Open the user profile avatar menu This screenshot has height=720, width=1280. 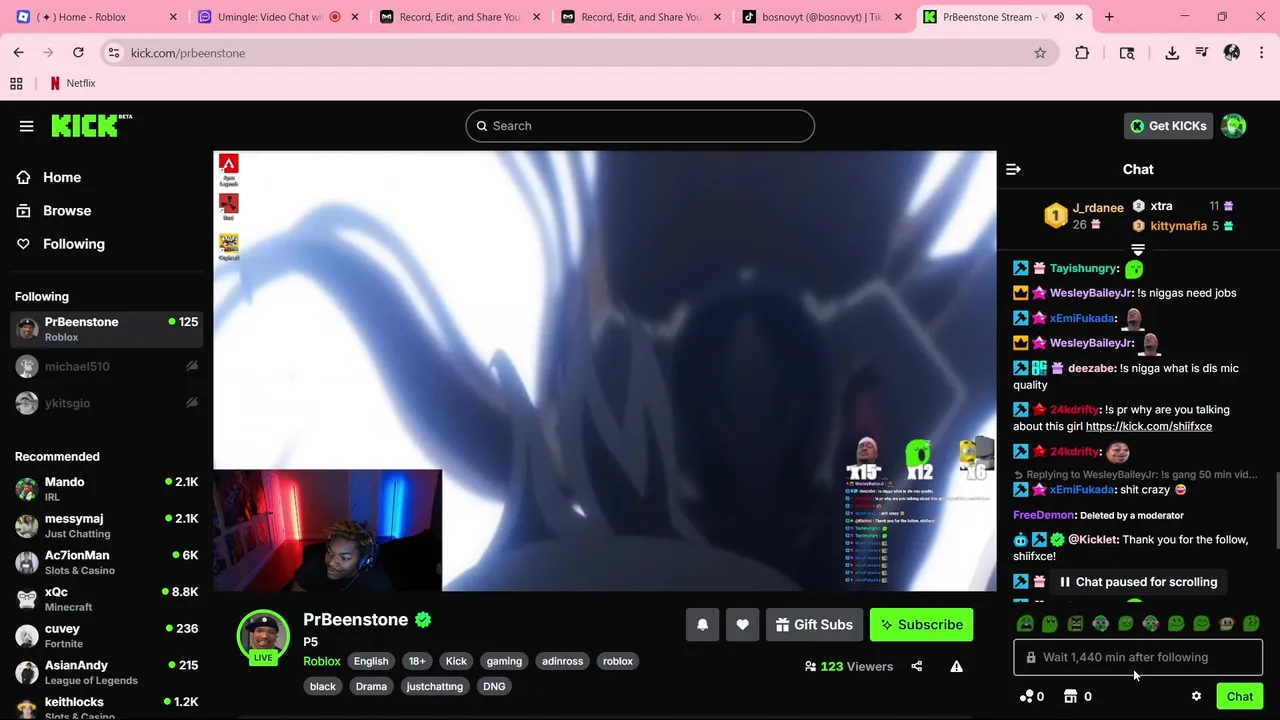click(x=1234, y=126)
